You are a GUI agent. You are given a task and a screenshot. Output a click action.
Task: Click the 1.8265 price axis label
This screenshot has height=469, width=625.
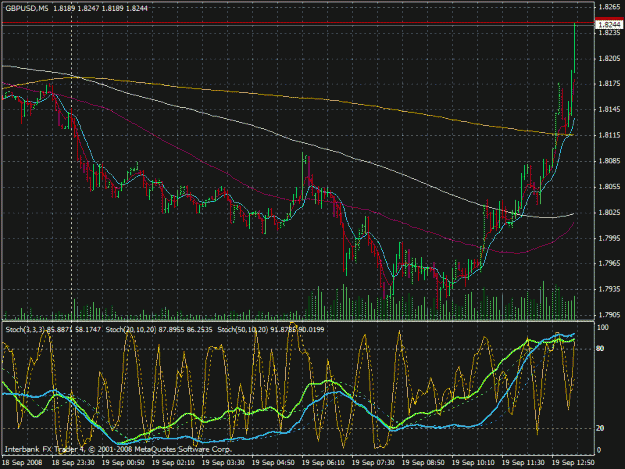(610, 7)
